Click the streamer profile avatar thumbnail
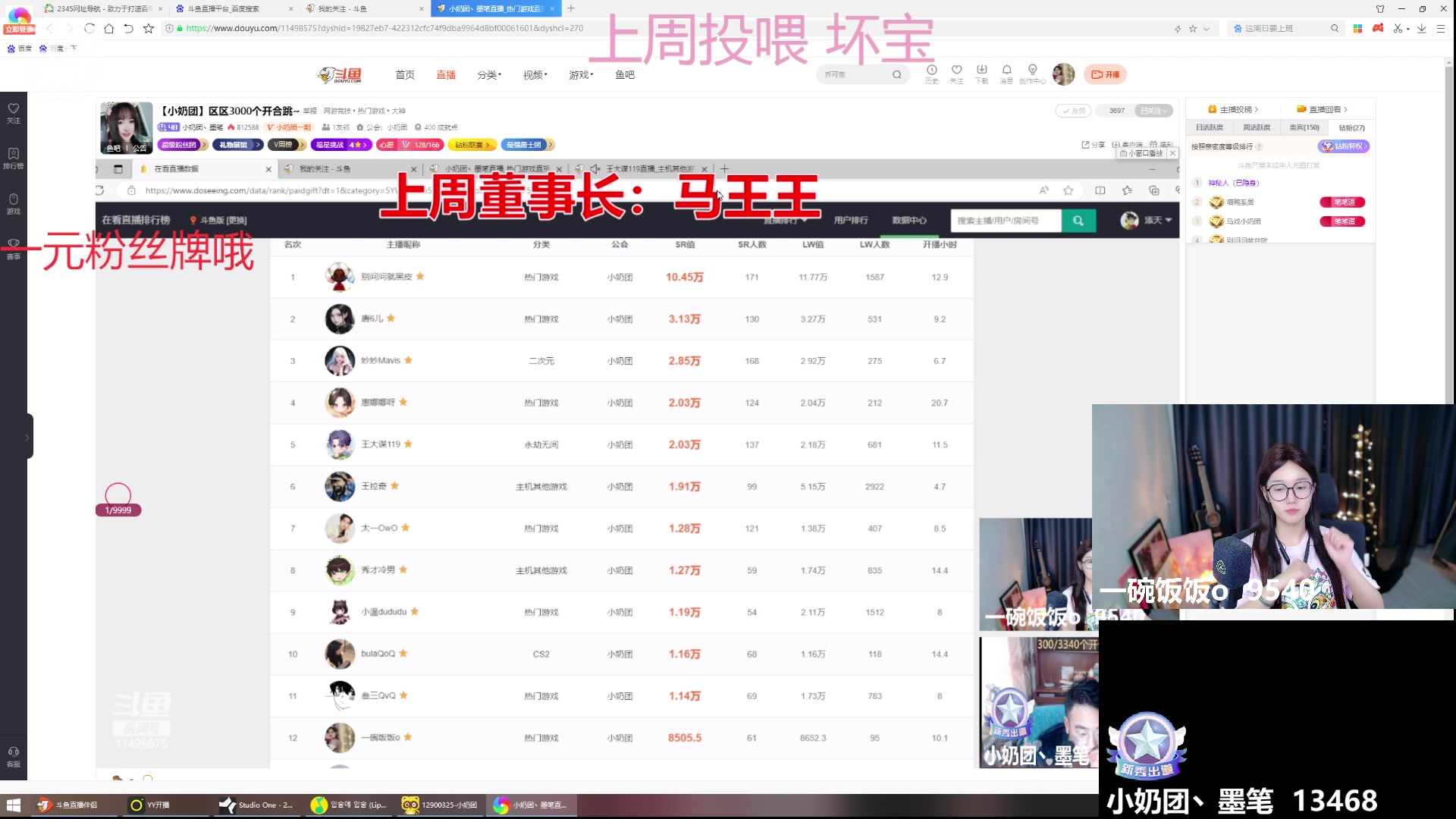1456x819 pixels. pos(126,127)
